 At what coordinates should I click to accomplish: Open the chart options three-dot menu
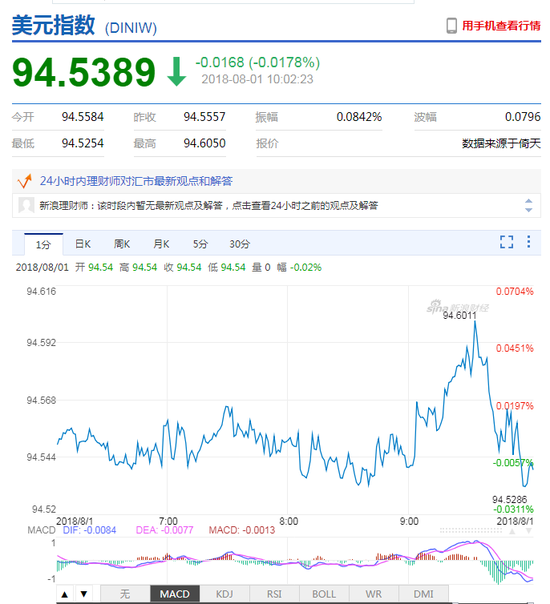point(528,242)
